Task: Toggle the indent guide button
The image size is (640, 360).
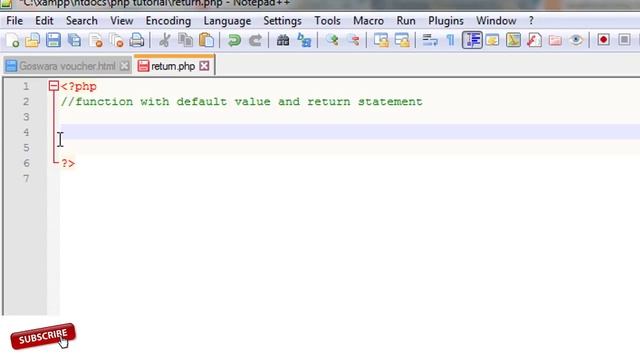Action: [472, 40]
